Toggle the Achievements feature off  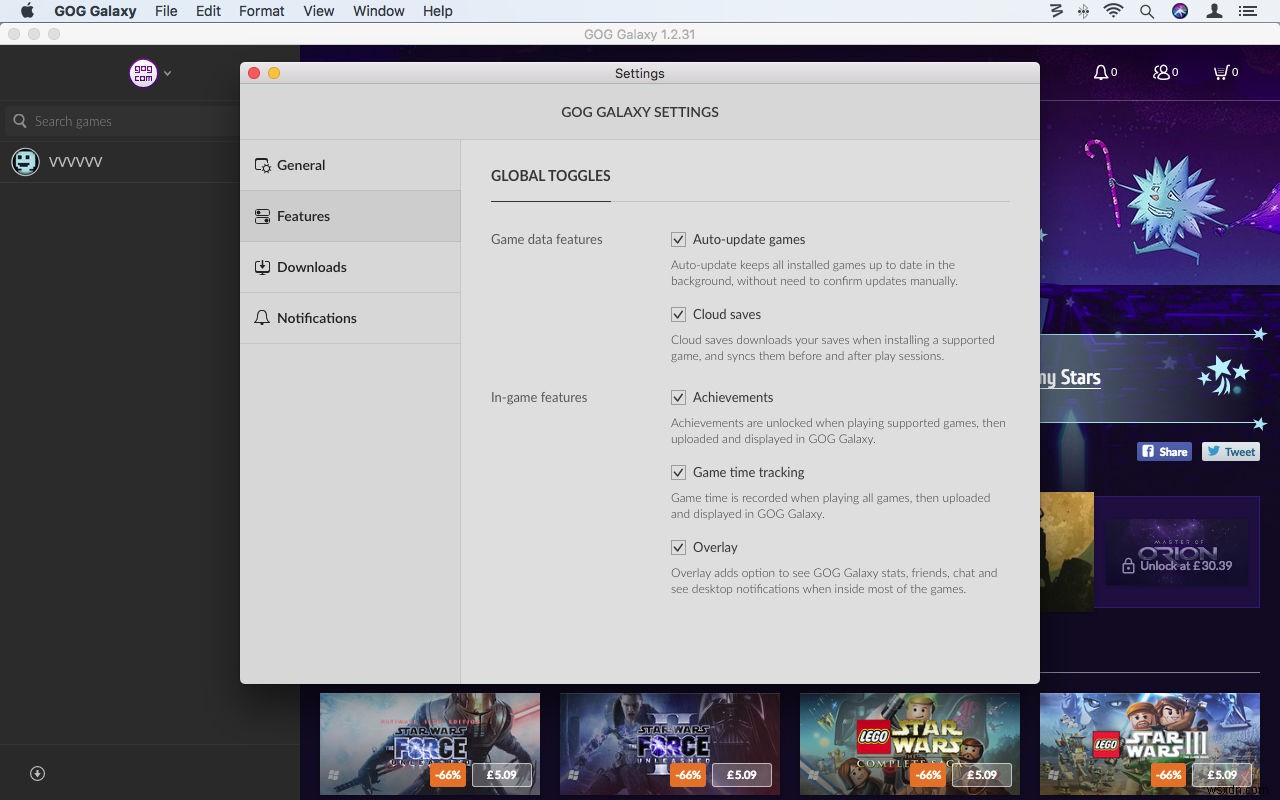(678, 397)
